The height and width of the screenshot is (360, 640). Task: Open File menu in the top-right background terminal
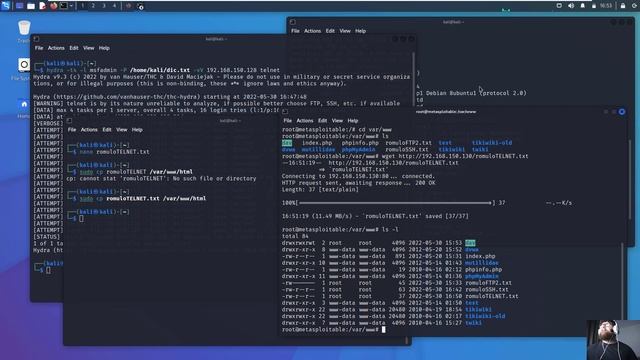[x=295, y=31]
